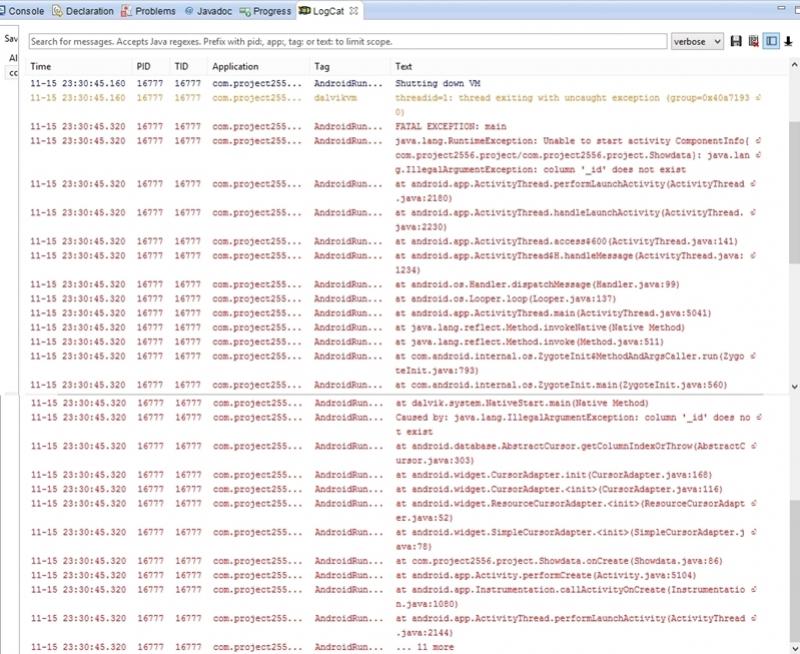The image size is (800, 654).
Task: Click the search for messages field
Action: tap(347, 41)
